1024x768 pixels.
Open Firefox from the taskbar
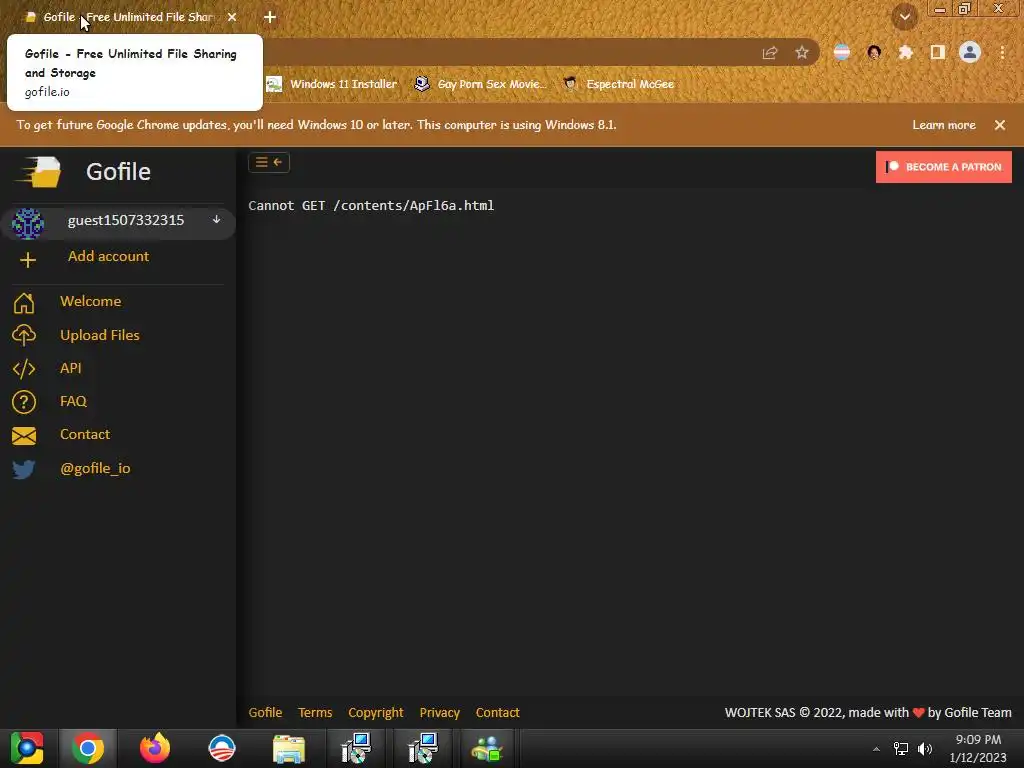click(x=155, y=748)
